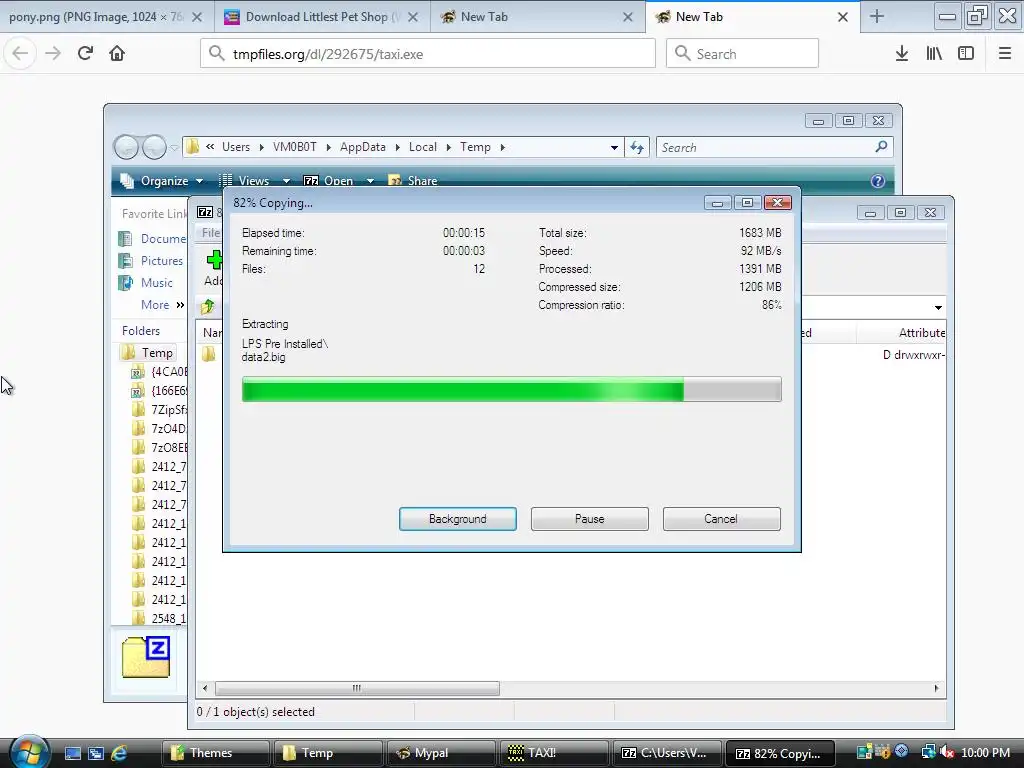1024x768 pixels.
Task: Switch to Themes taskbar button
Action: click(216, 753)
